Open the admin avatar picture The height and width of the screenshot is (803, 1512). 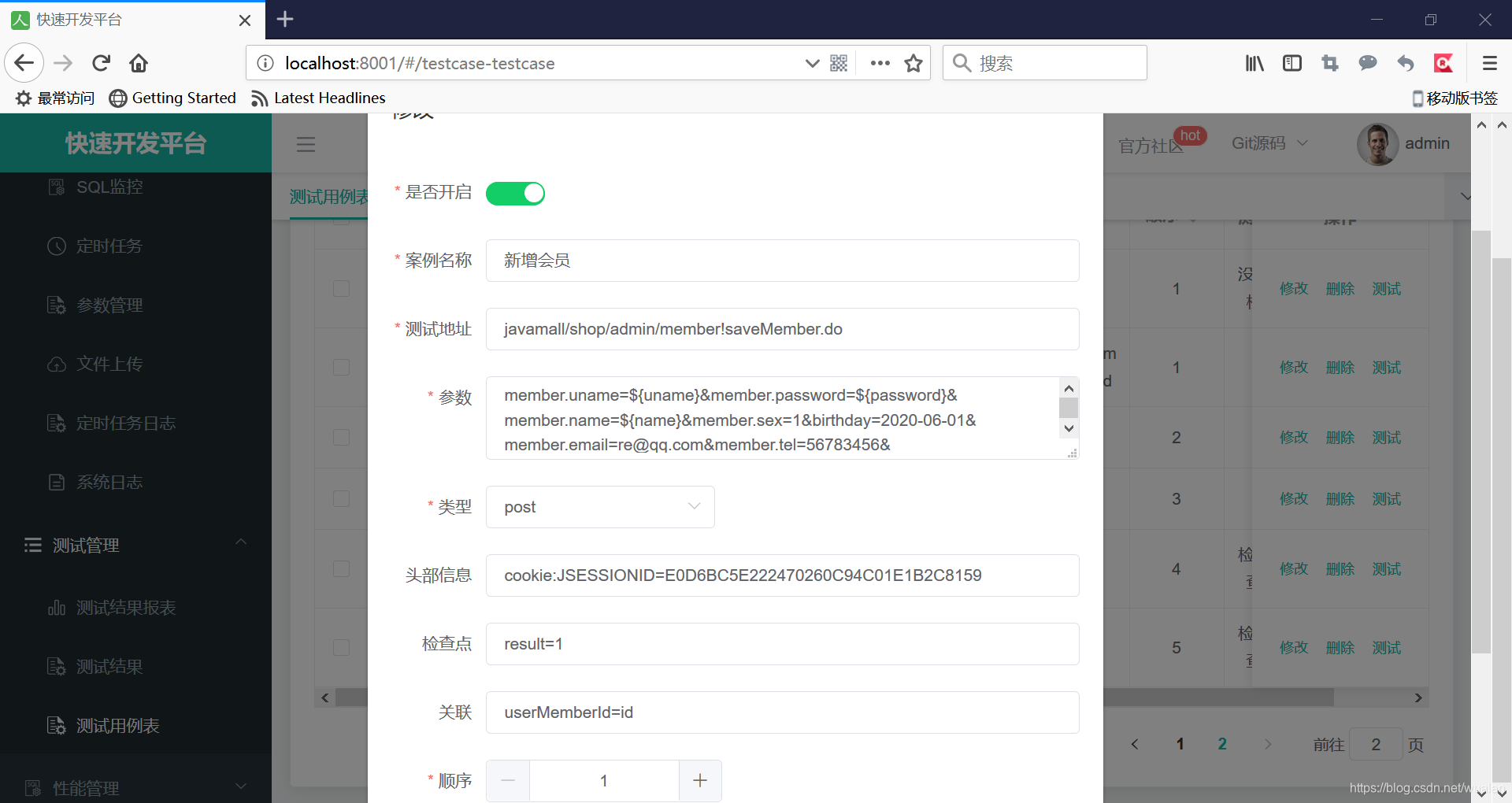click(x=1377, y=144)
